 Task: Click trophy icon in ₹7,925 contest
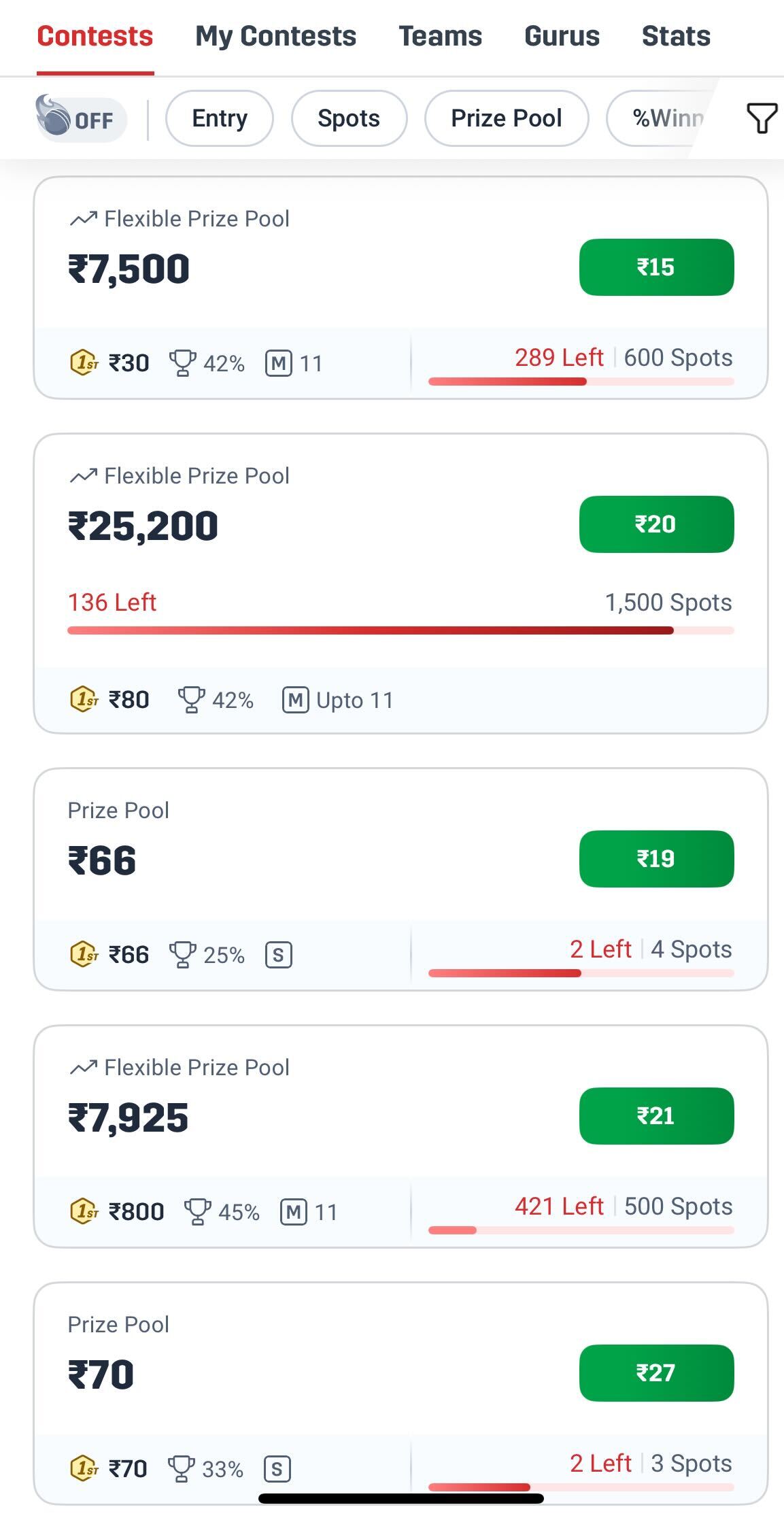pyautogui.click(x=197, y=1212)
